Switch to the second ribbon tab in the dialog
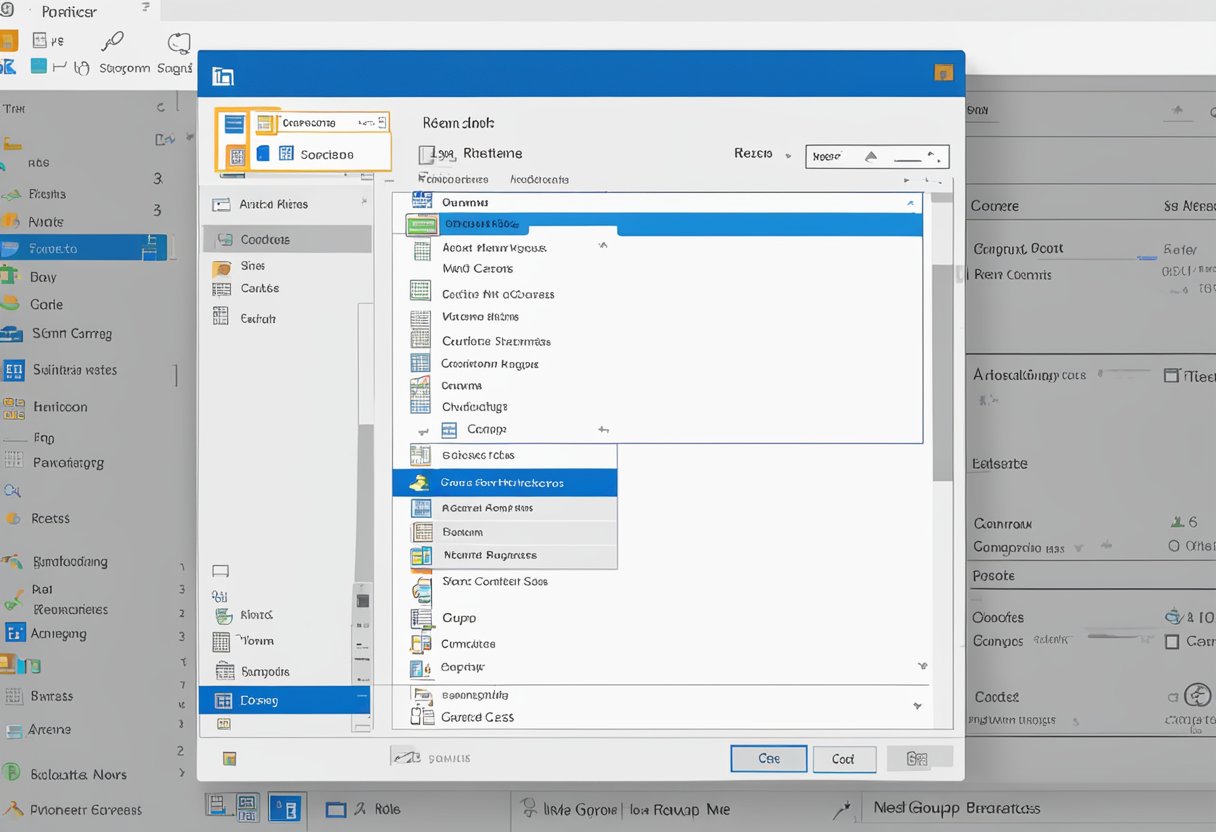Image resolution: width=1216 pixels, height=832 pixels. tap(330, 154)
